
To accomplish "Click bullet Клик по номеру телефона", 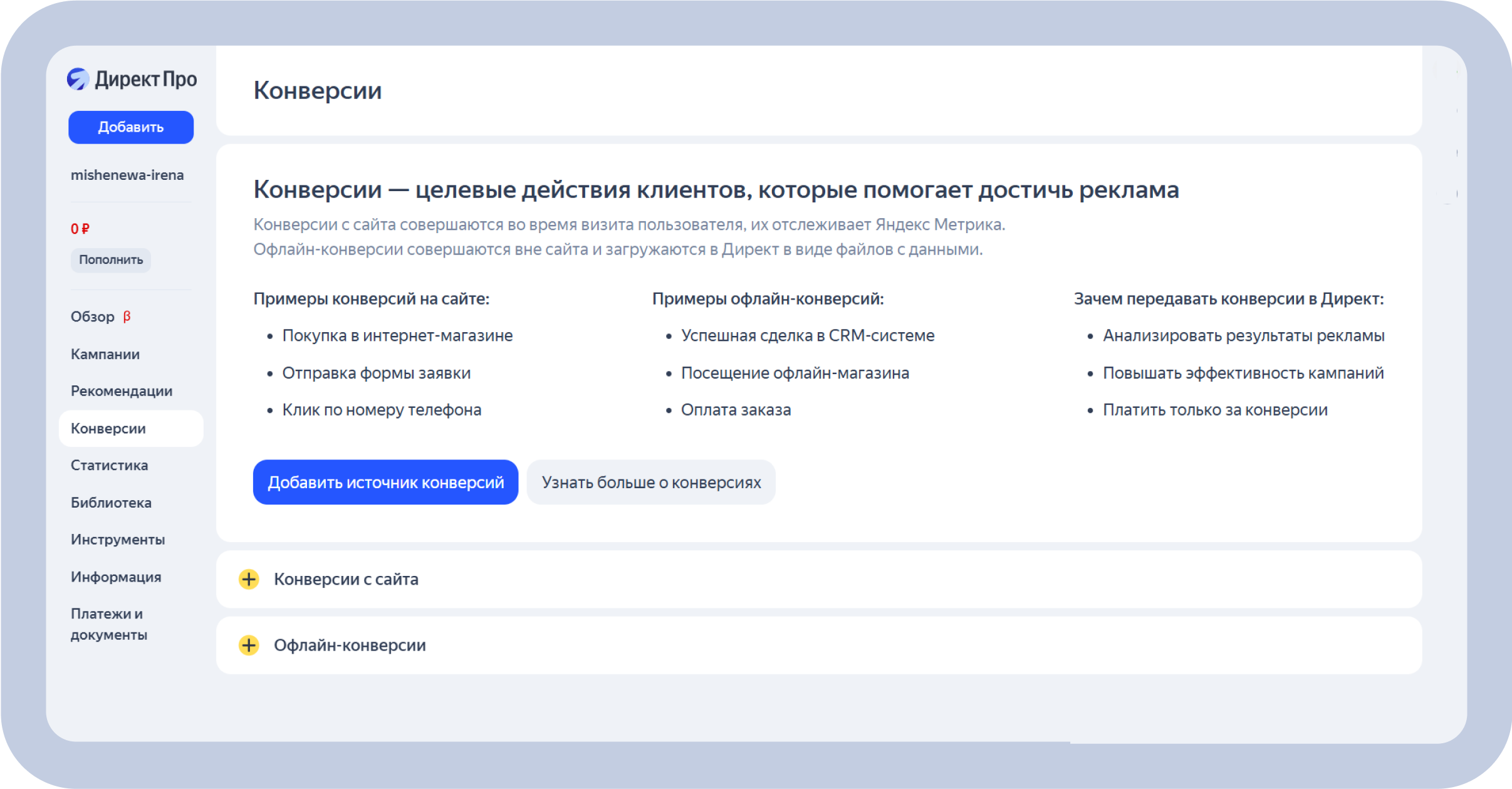I will pos(382,410).
